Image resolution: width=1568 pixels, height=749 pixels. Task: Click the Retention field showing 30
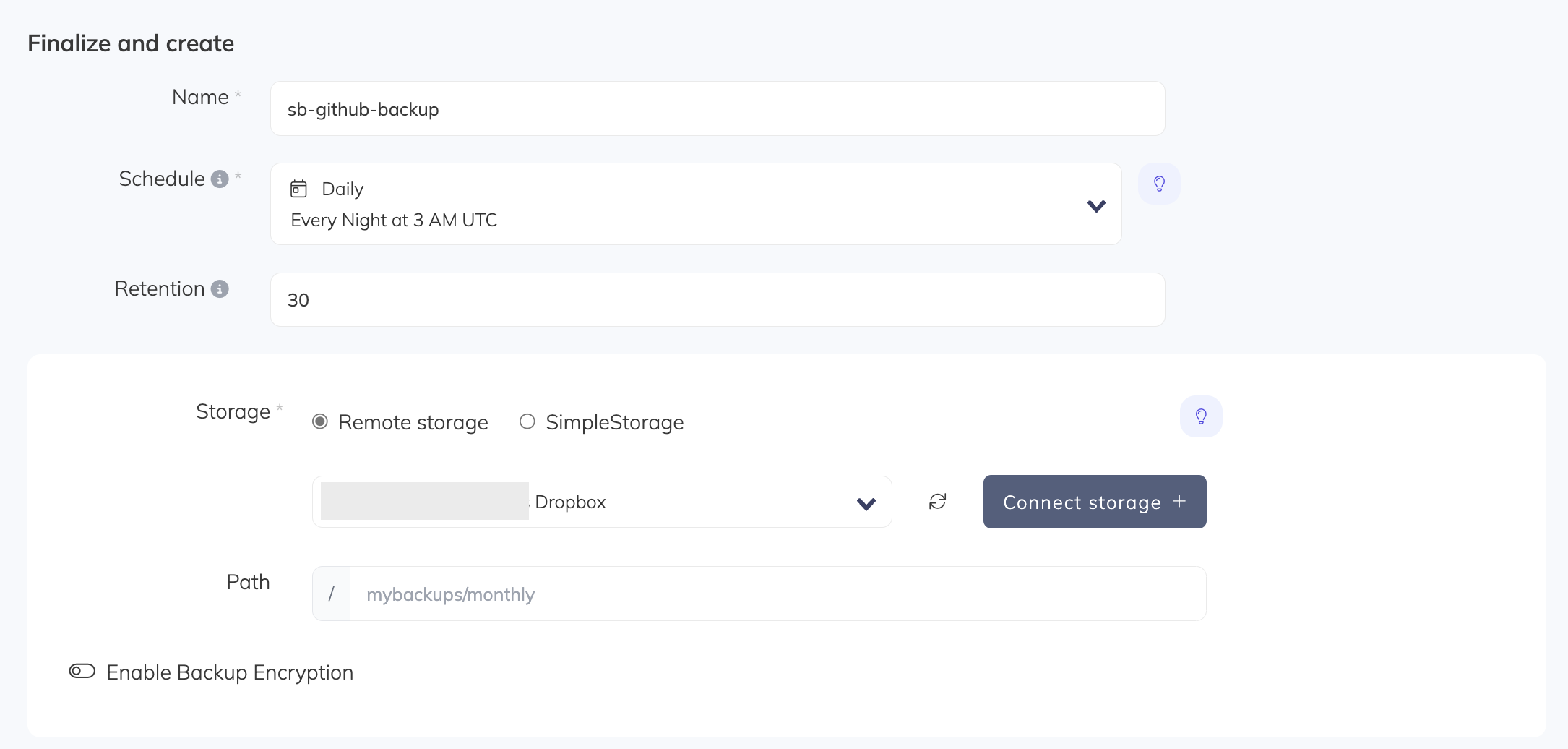717,300
